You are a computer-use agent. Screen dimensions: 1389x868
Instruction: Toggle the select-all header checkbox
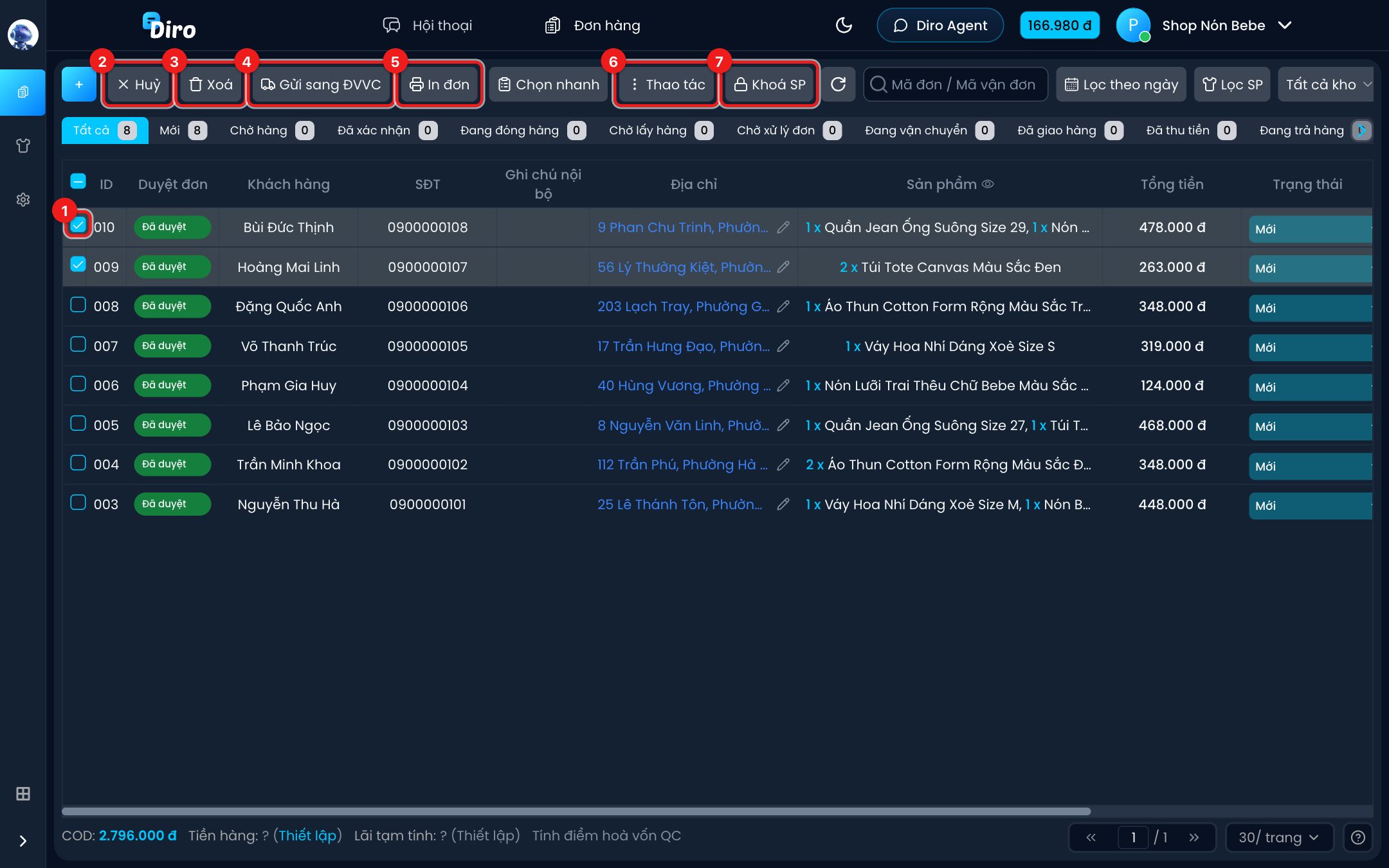(x=78, y=182)
